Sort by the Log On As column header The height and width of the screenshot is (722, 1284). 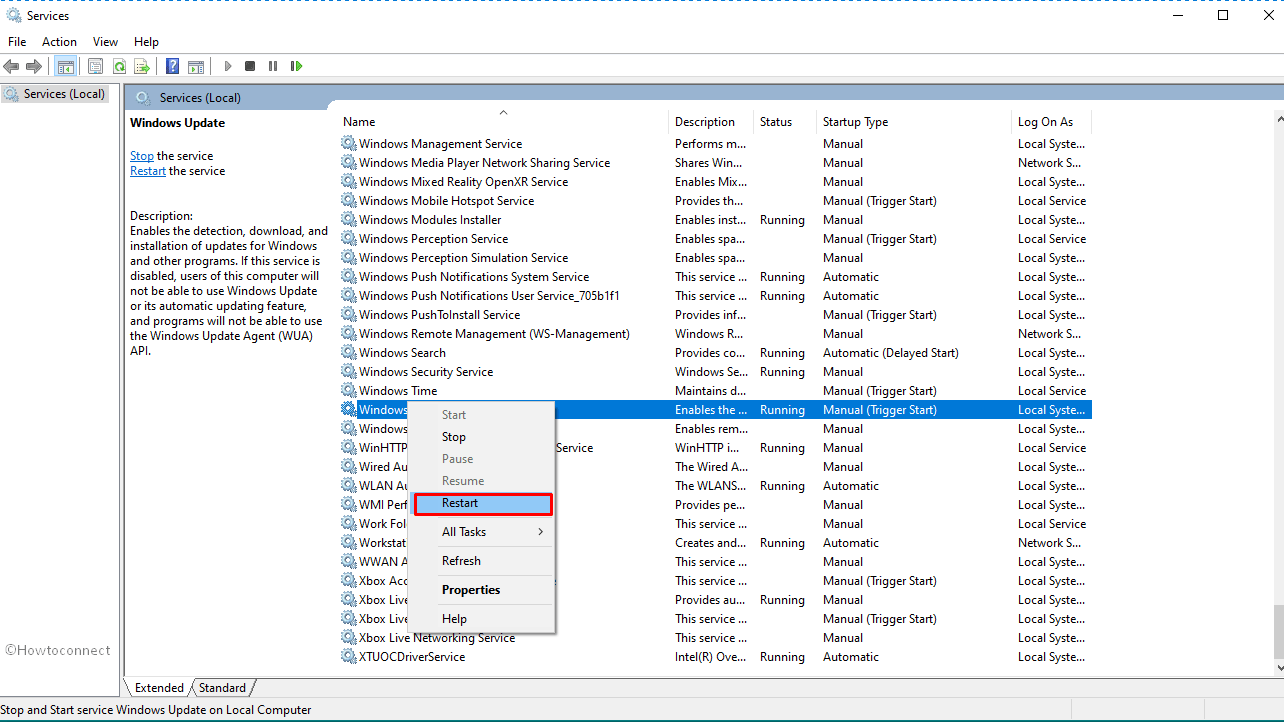(1051, 121)
